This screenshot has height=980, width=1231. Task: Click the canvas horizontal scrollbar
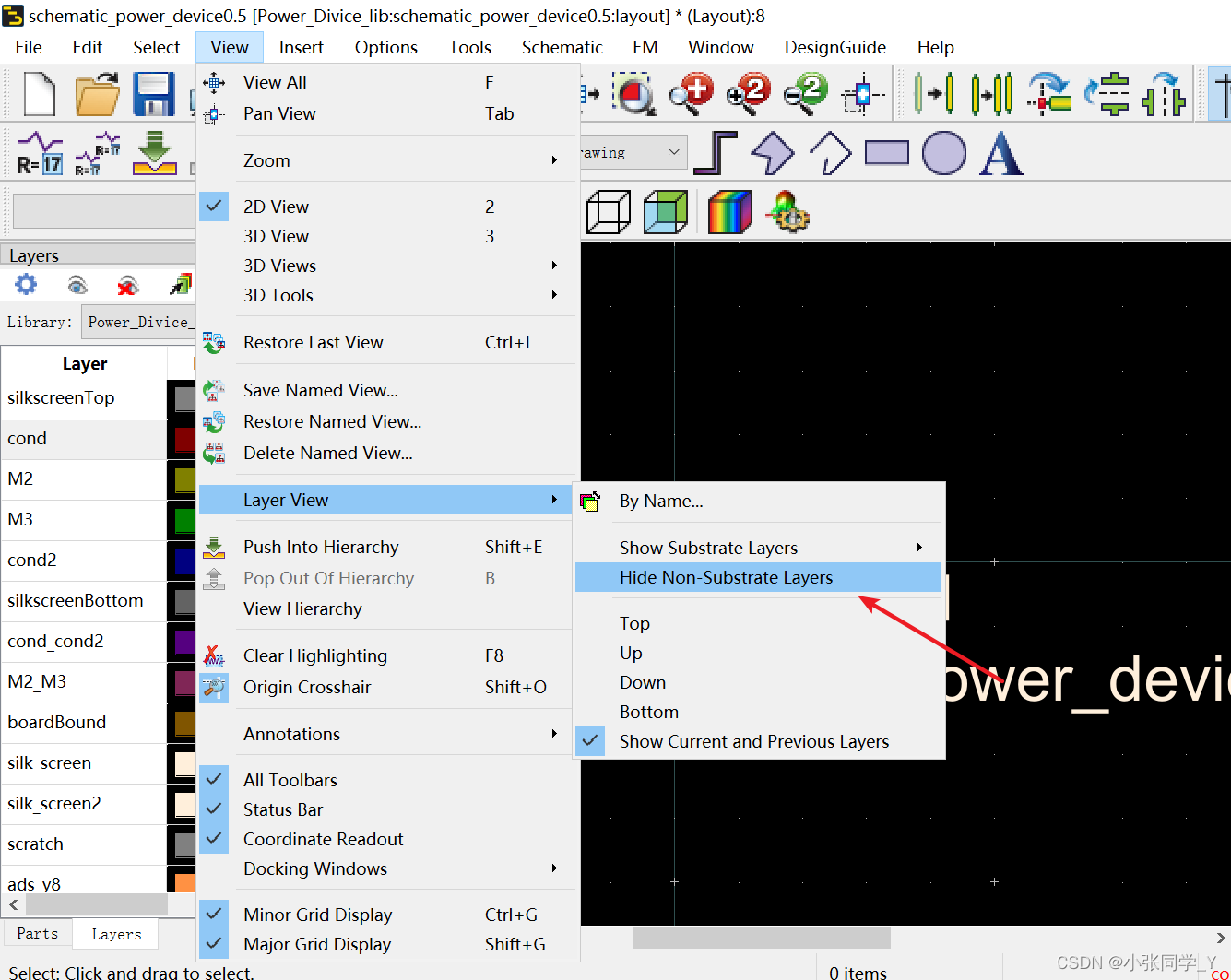tap(761, 938)
